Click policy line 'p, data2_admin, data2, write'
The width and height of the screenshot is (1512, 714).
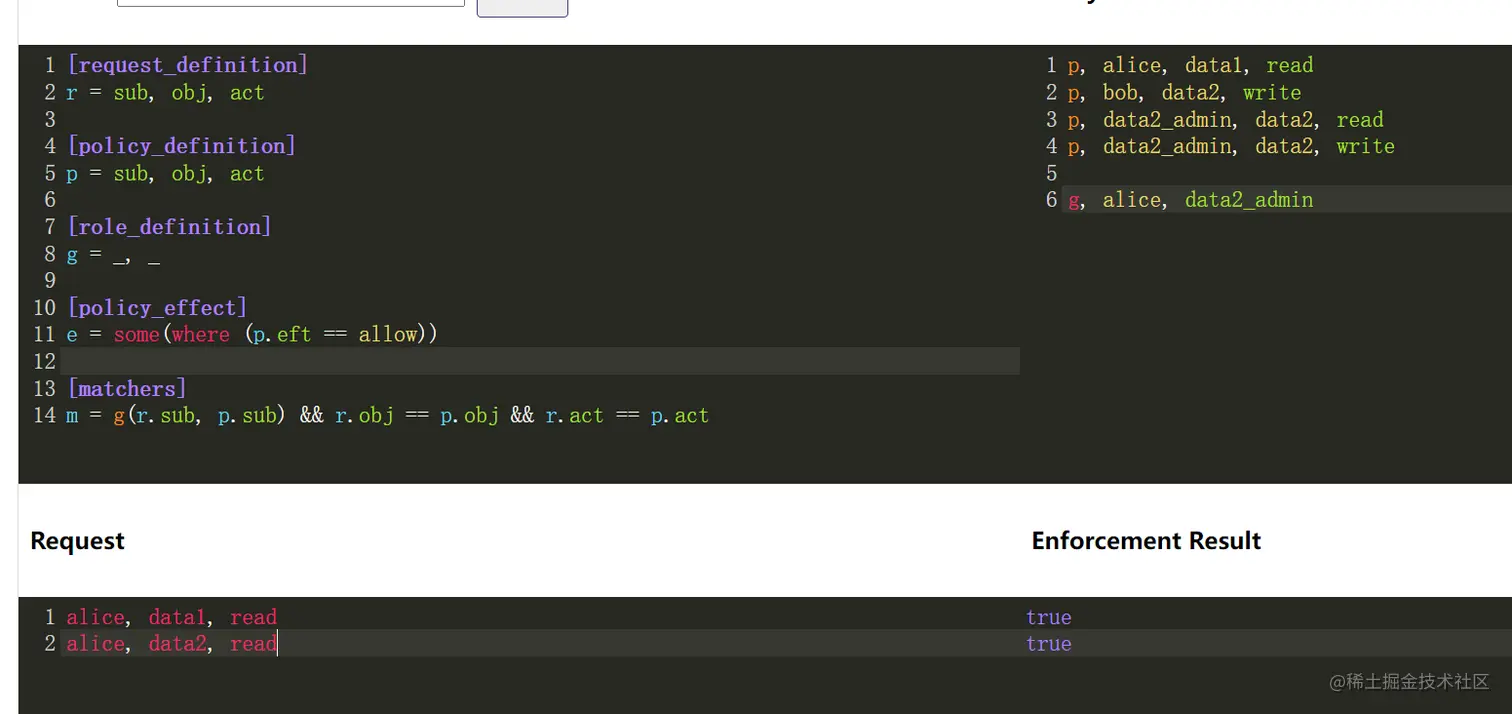1231,147
